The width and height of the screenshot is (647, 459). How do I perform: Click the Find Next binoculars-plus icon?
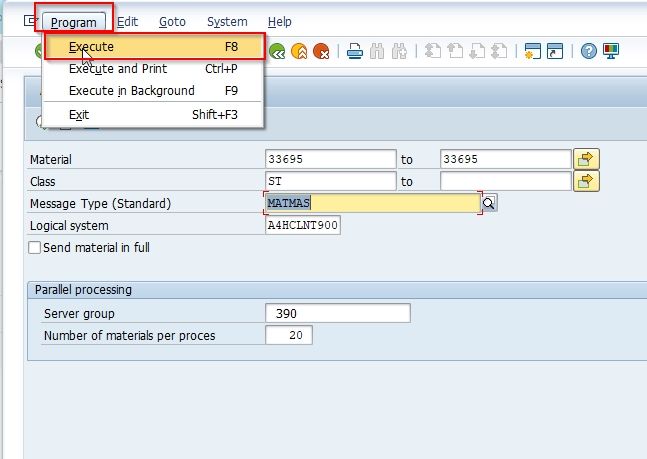399,52
